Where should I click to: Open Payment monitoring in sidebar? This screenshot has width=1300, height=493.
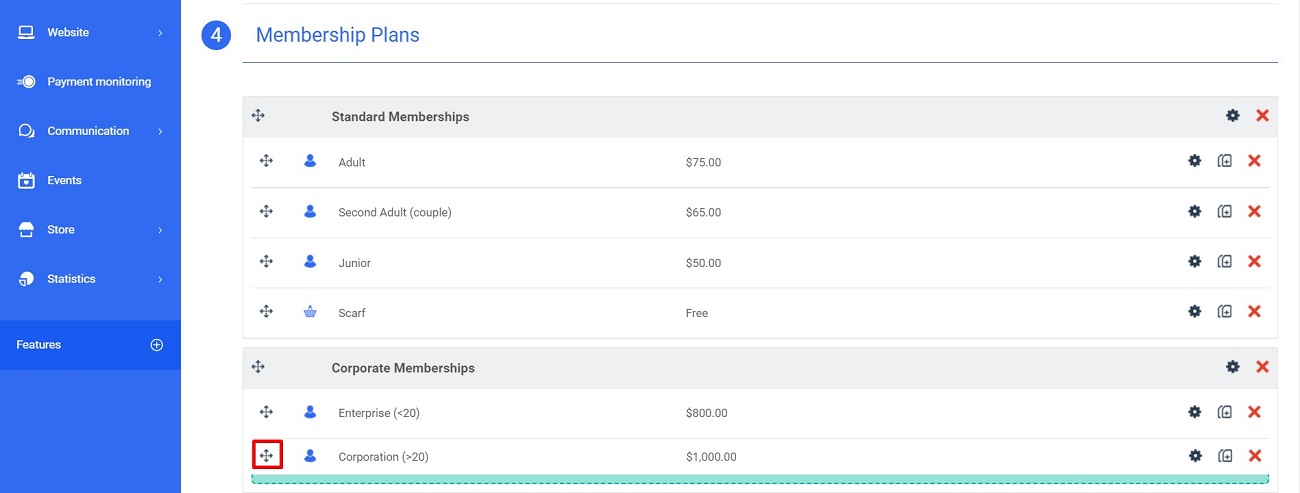point(98,82)
